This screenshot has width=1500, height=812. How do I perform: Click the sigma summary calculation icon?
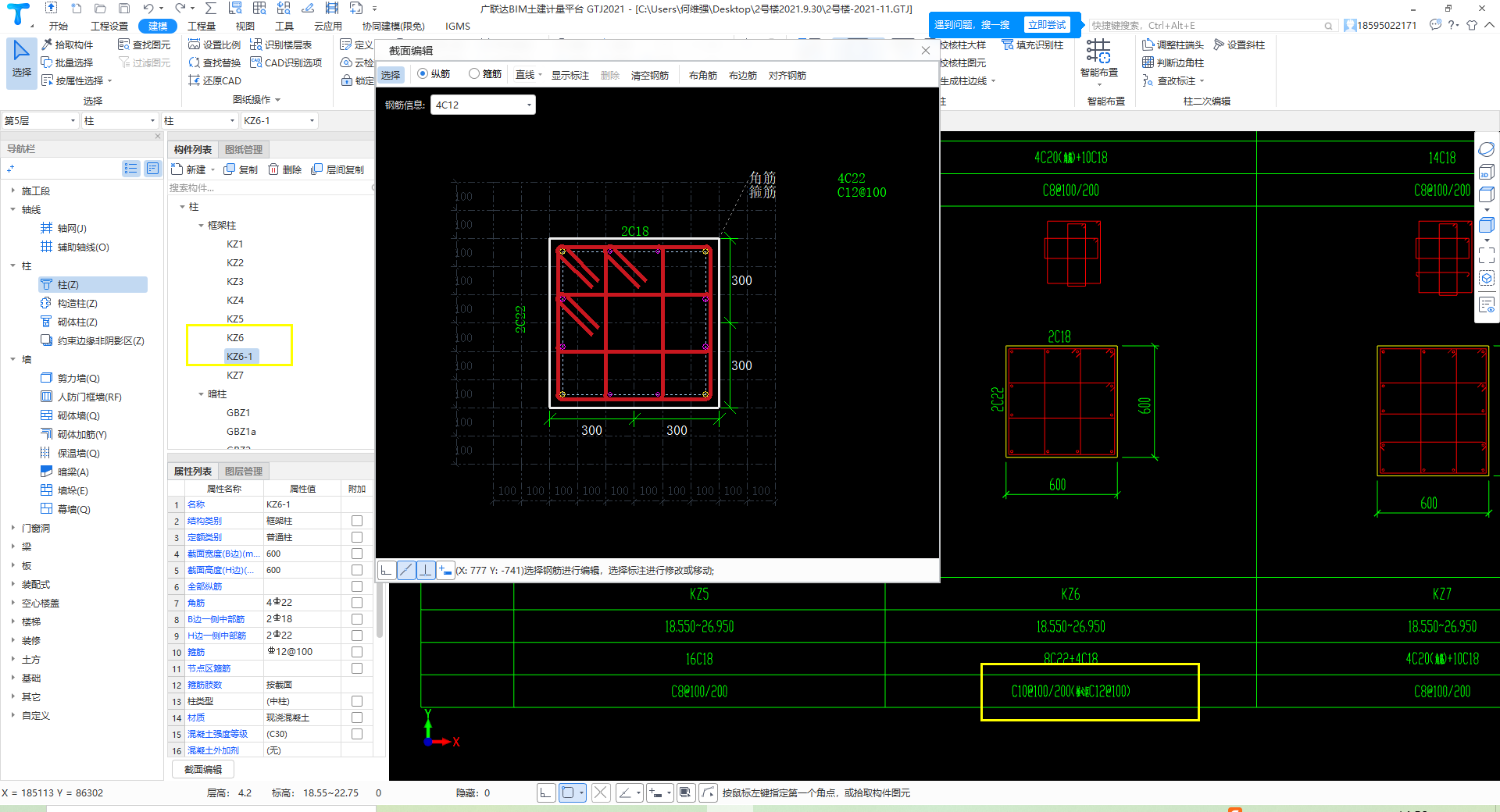click(210, 8)
